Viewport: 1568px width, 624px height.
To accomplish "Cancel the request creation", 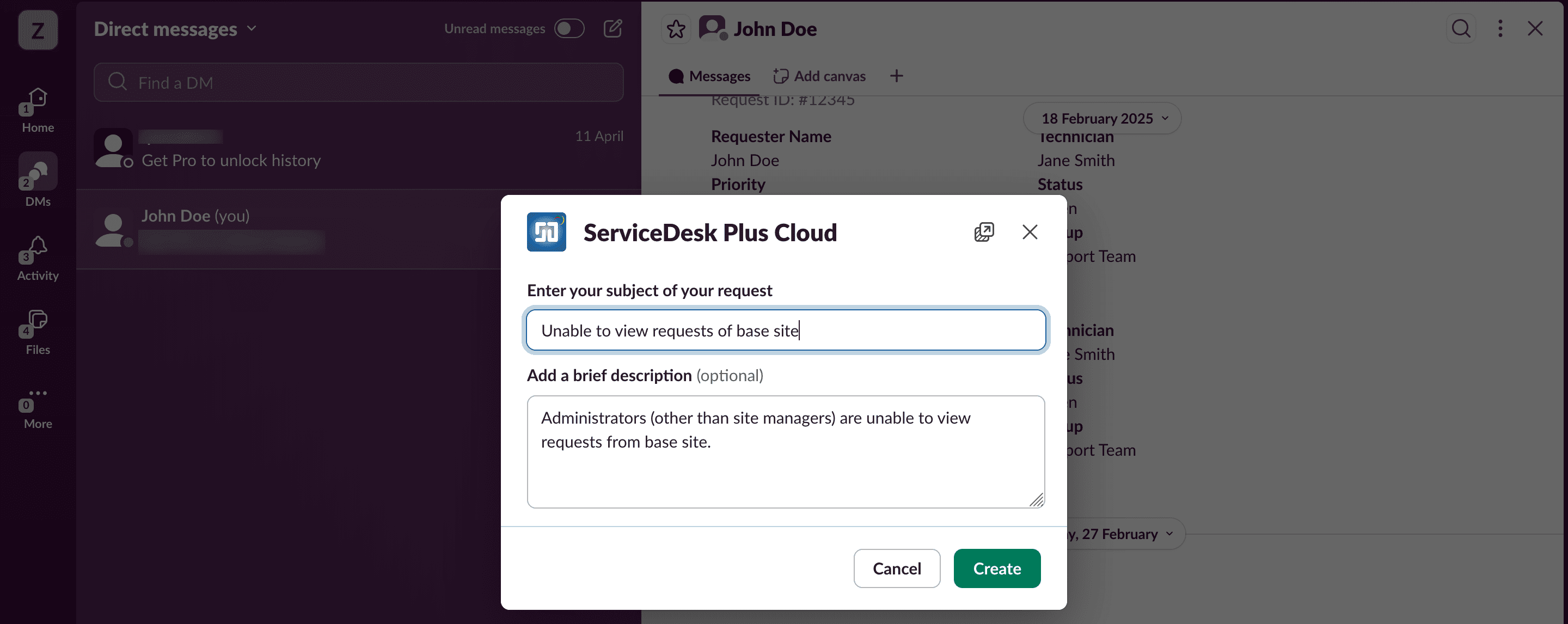I will tap(897, 568).
